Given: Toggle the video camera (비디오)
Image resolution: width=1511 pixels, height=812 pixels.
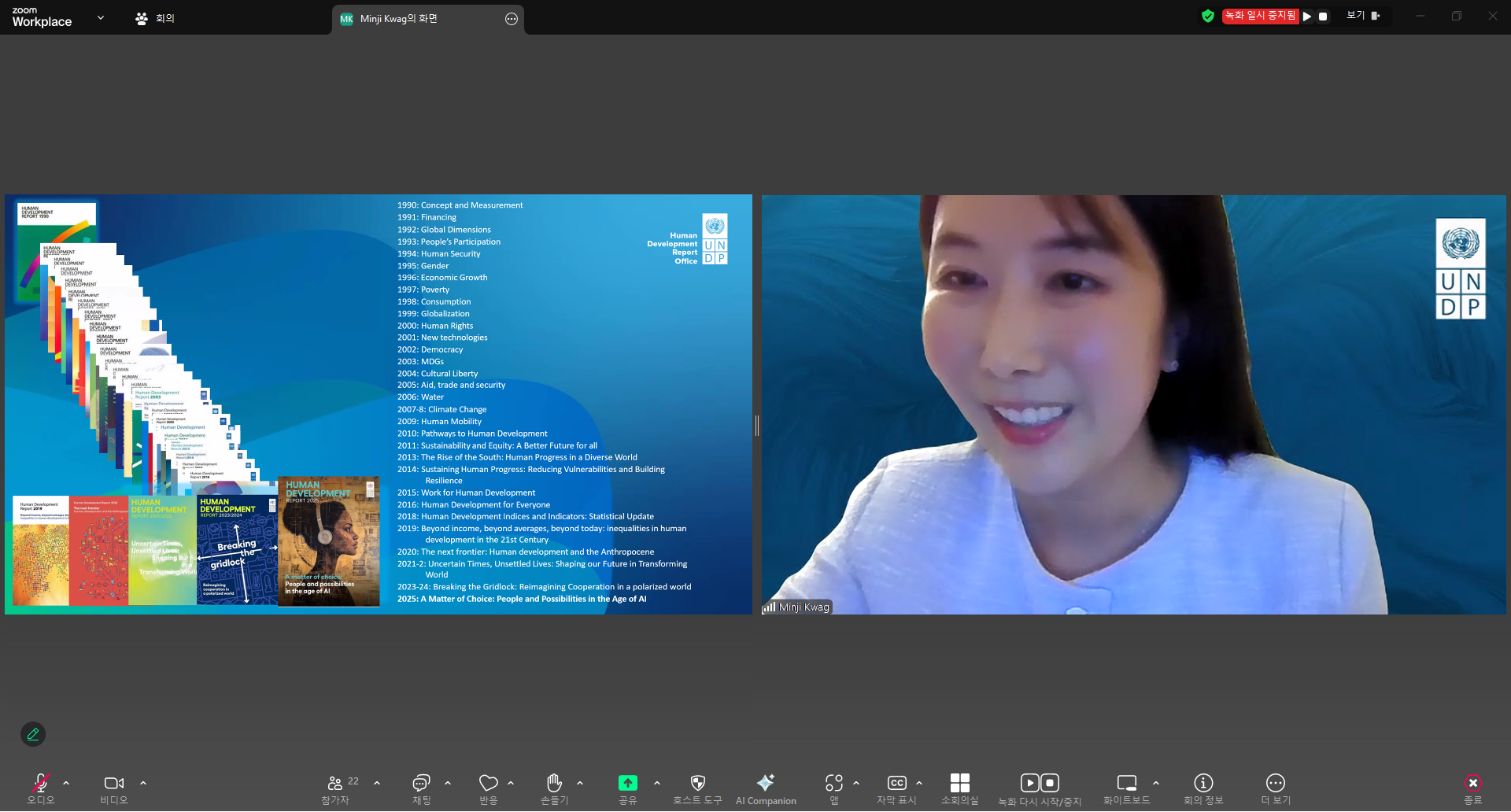Looking at the screenshot, I should (x=114, y=789).
